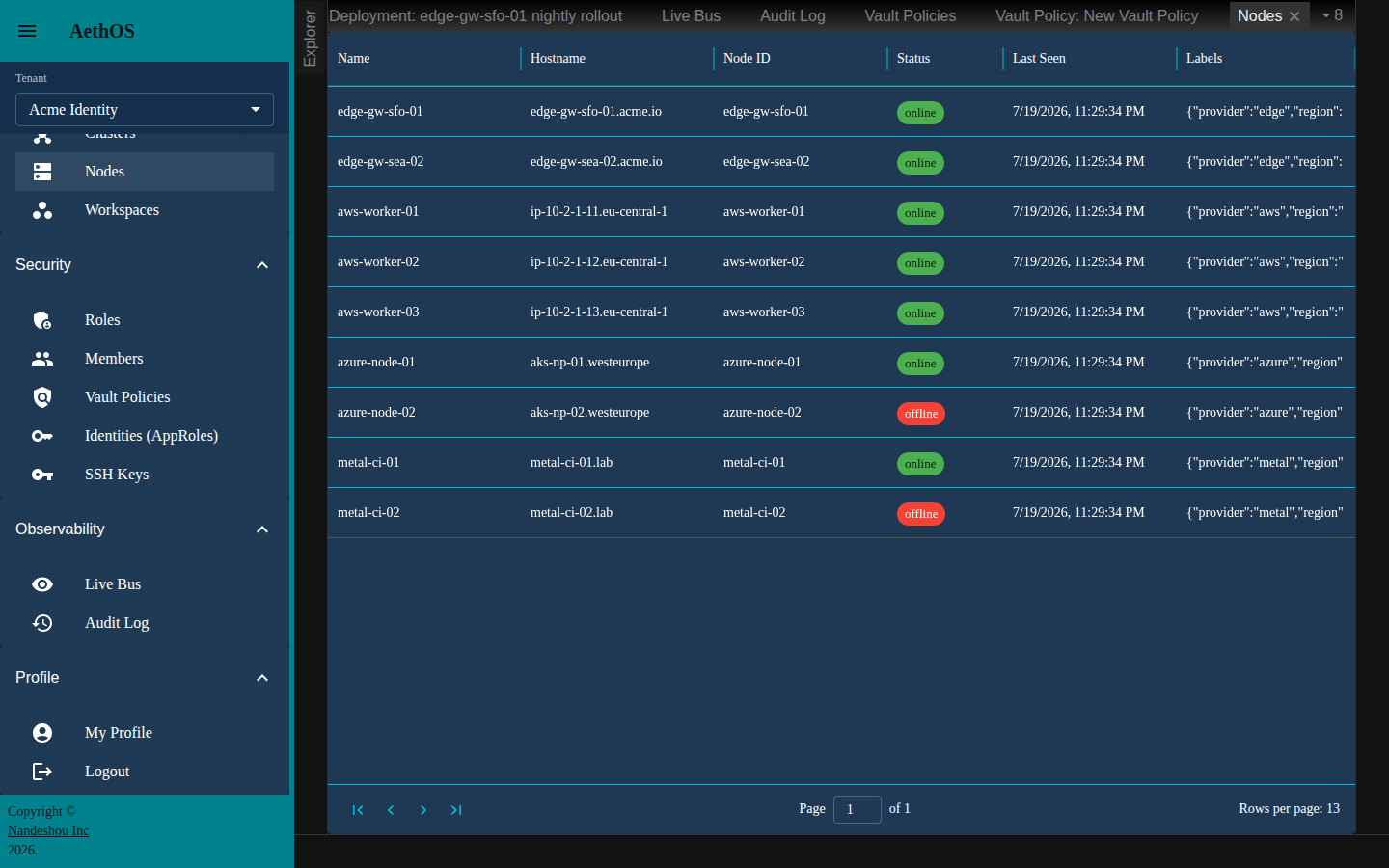
Task: Click the Nodes server icon in sidebar
Action: (x=42, y=172)
